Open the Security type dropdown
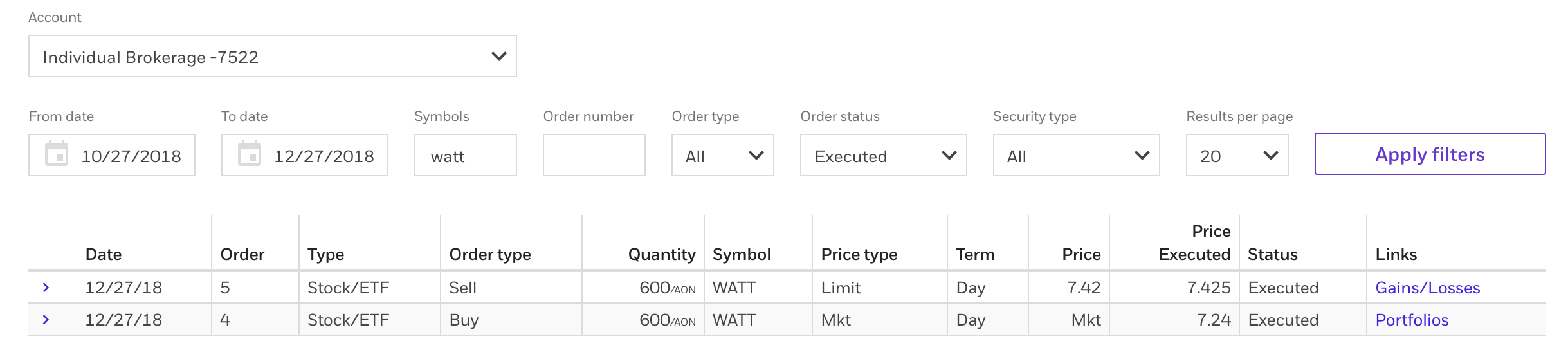 pyautogui.click(x=1076, y=156)
